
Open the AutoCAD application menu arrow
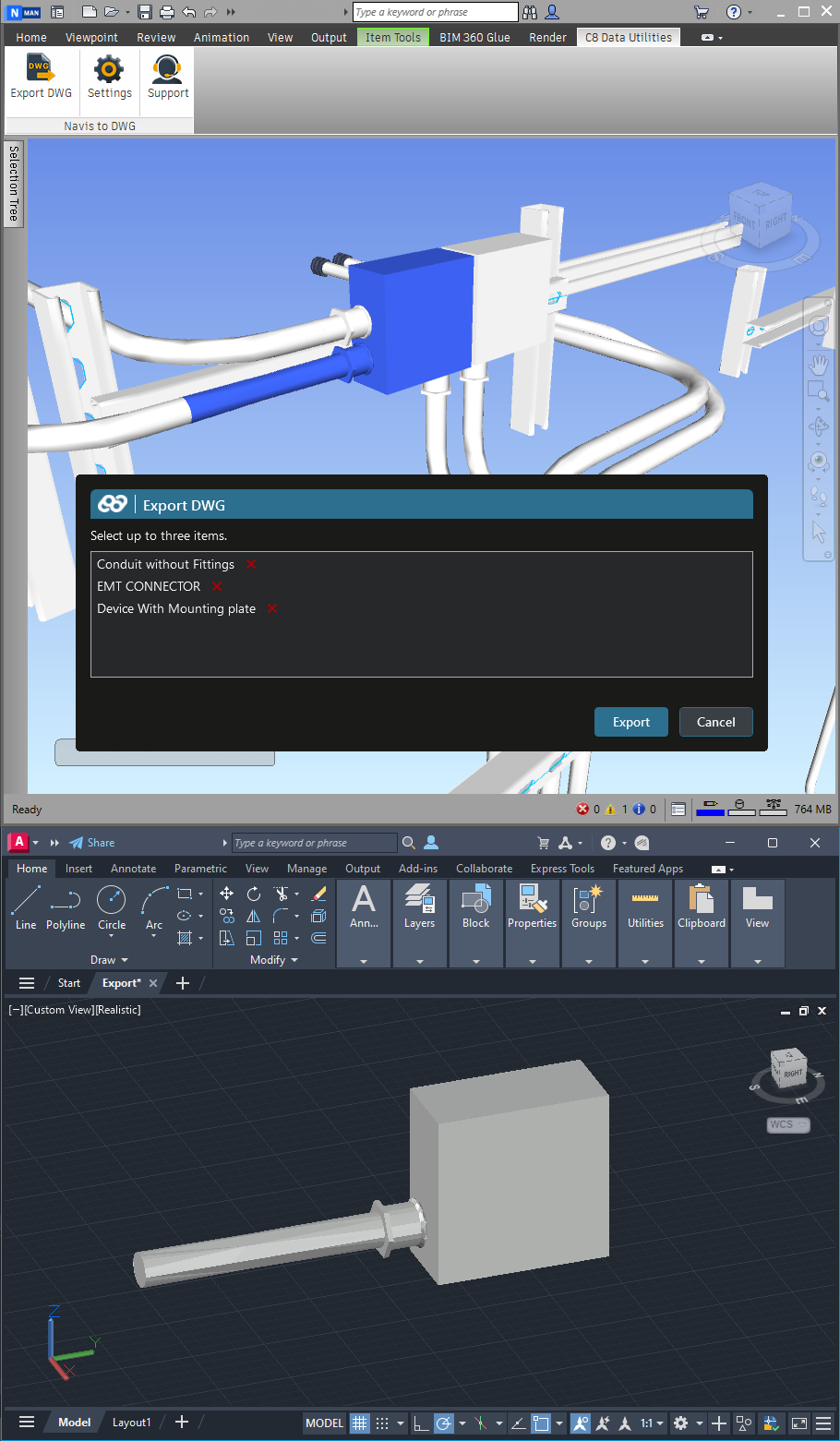36,843
